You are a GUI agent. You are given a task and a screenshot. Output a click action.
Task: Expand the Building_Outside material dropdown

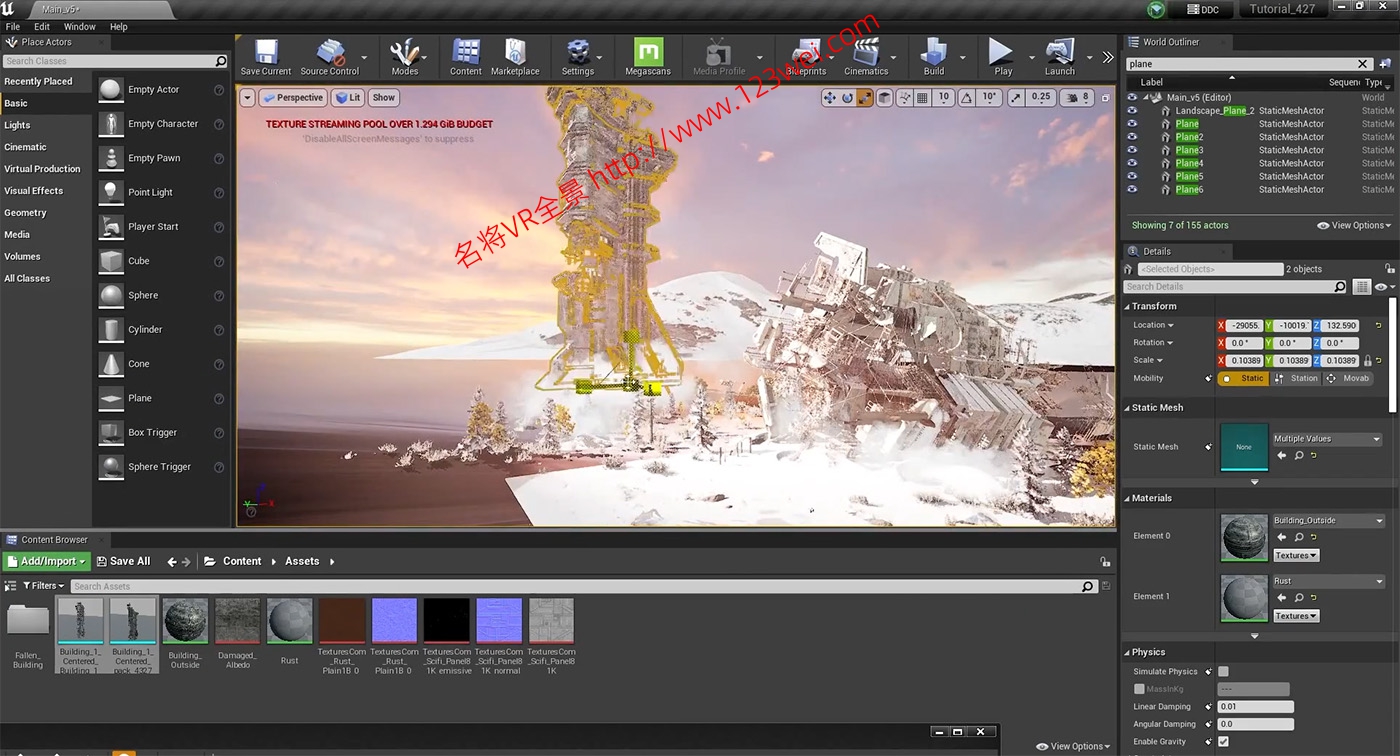pyautogui.click(x=1327, y=521)
